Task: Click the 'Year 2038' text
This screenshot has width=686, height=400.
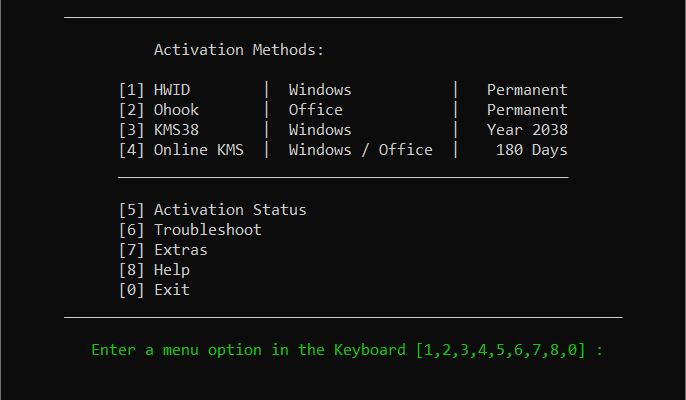Action: tap(527, 130)
